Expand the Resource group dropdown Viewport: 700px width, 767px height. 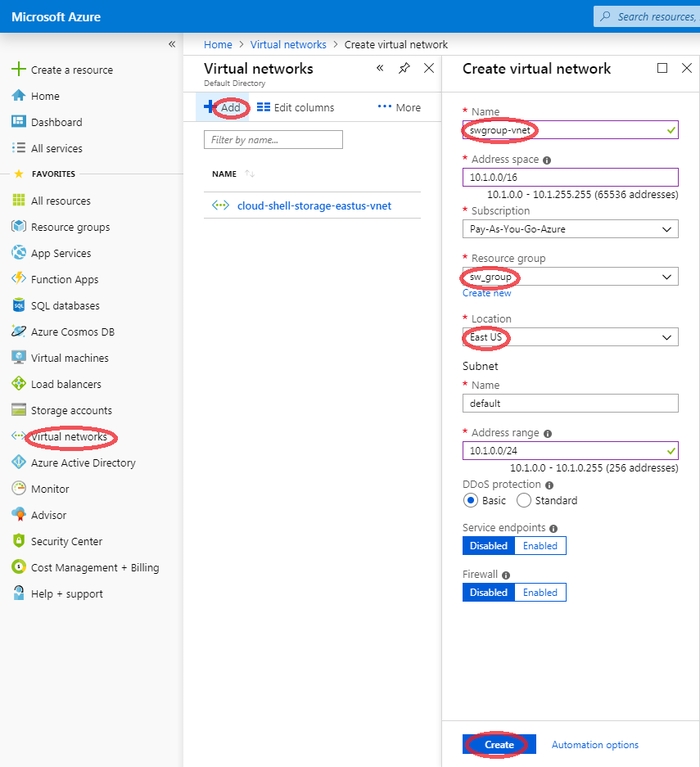(x=570, y=277)
